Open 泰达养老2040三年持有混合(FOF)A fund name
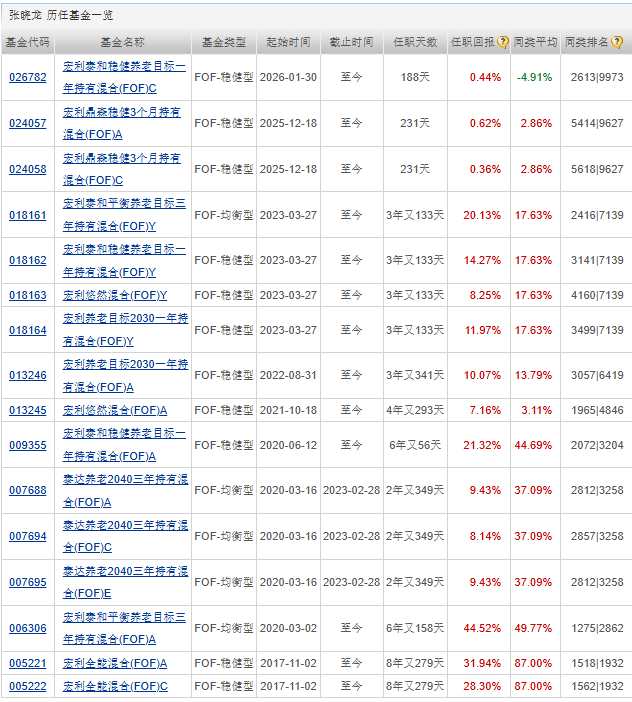 click(x=125, y=491)
